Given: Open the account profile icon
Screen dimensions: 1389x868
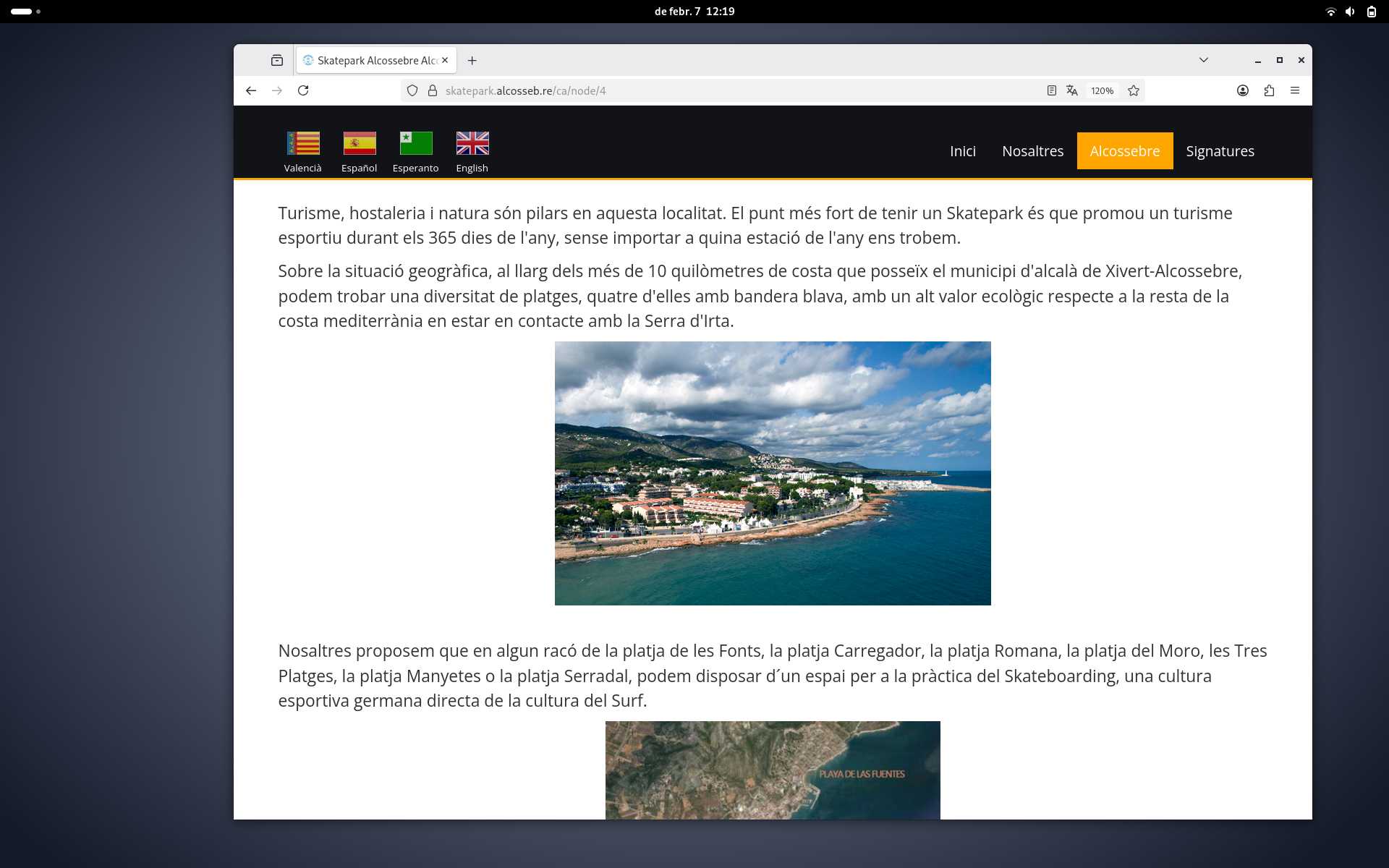Looking at the screenshot, I should (x=1243, y=90).
